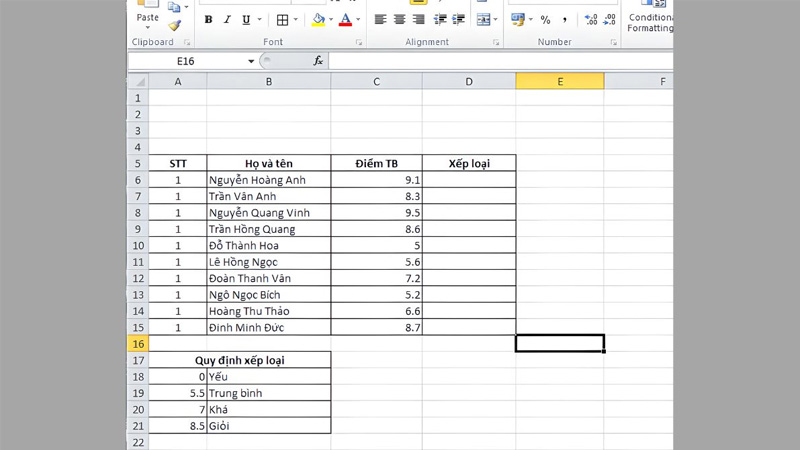Select the Format Painter brush
800x450 pixels.
coord(174,25)
